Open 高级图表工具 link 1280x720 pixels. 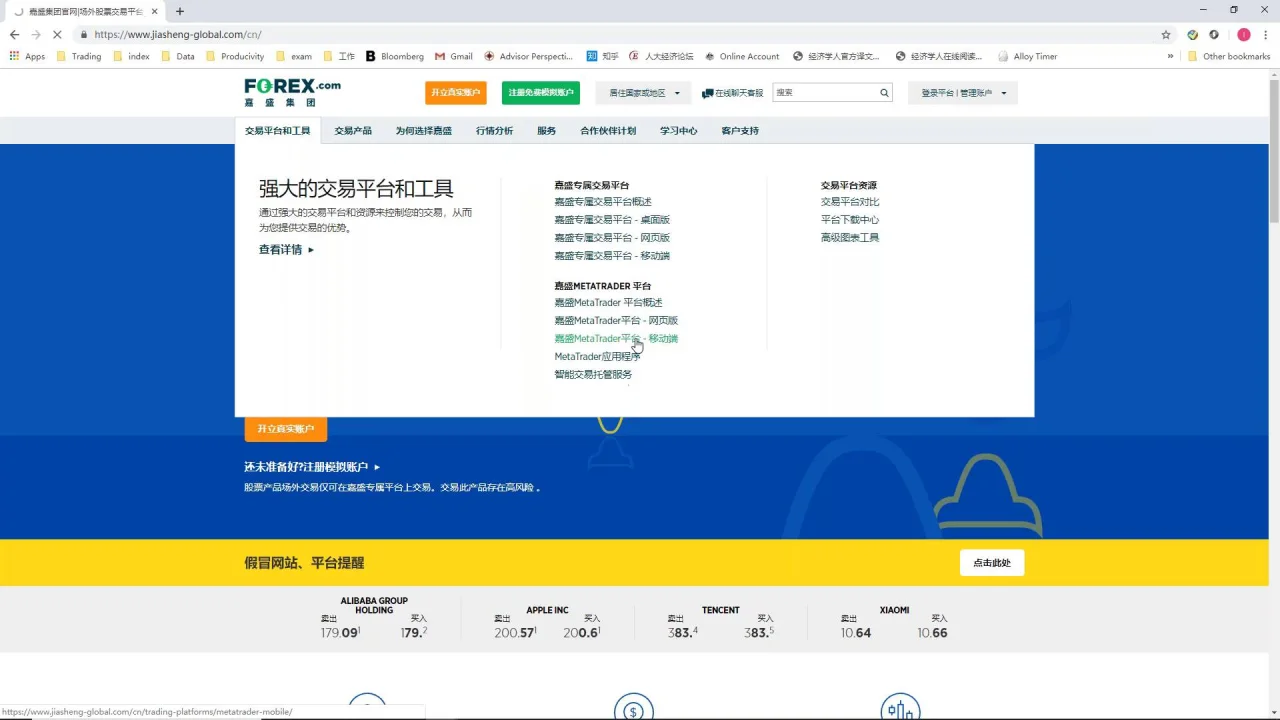point(850,238)
